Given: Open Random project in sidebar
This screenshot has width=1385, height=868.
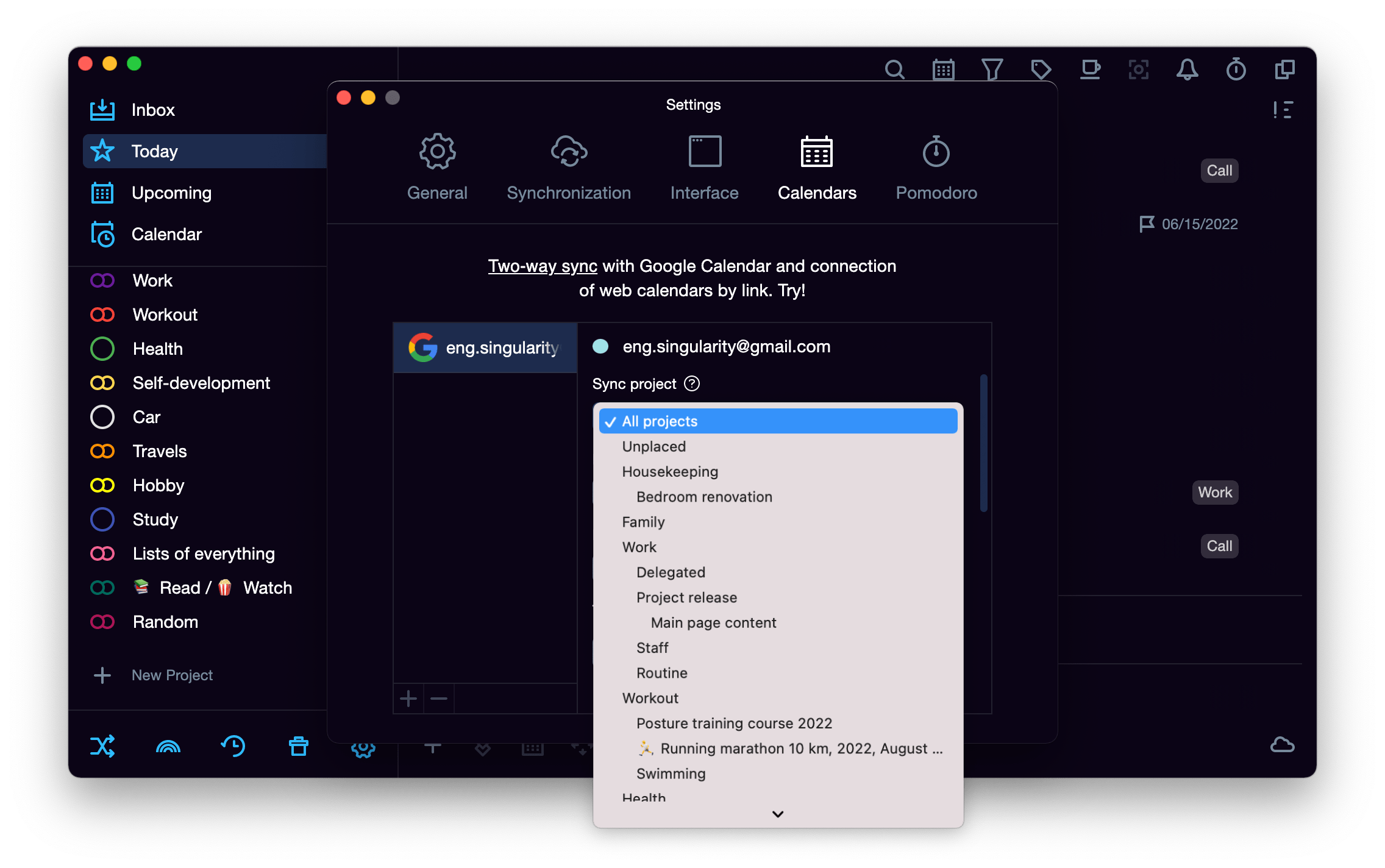Looking at the screenshot, I should pyautogui.click(x=204, y=622).
